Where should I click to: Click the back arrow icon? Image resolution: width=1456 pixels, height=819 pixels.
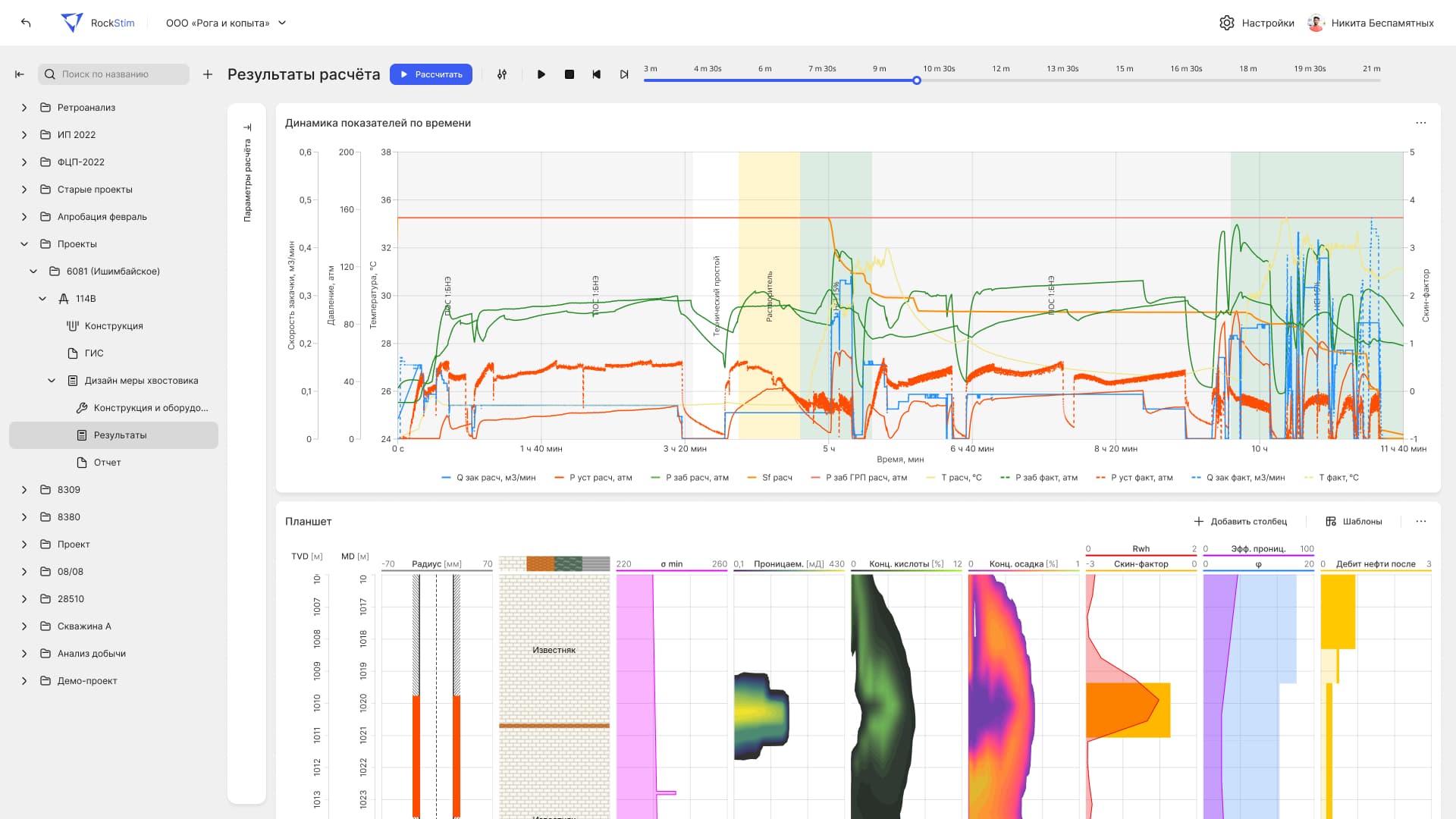click(x=26, y=23)
